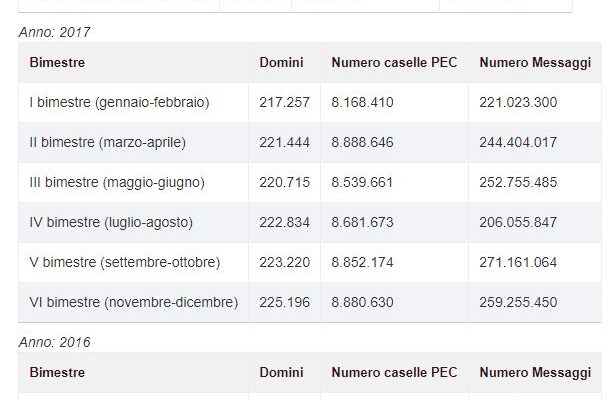609x400 pixels.
Task: Select the IV bimestre (luglio-agosto) row label
Action: pos(111,223)
